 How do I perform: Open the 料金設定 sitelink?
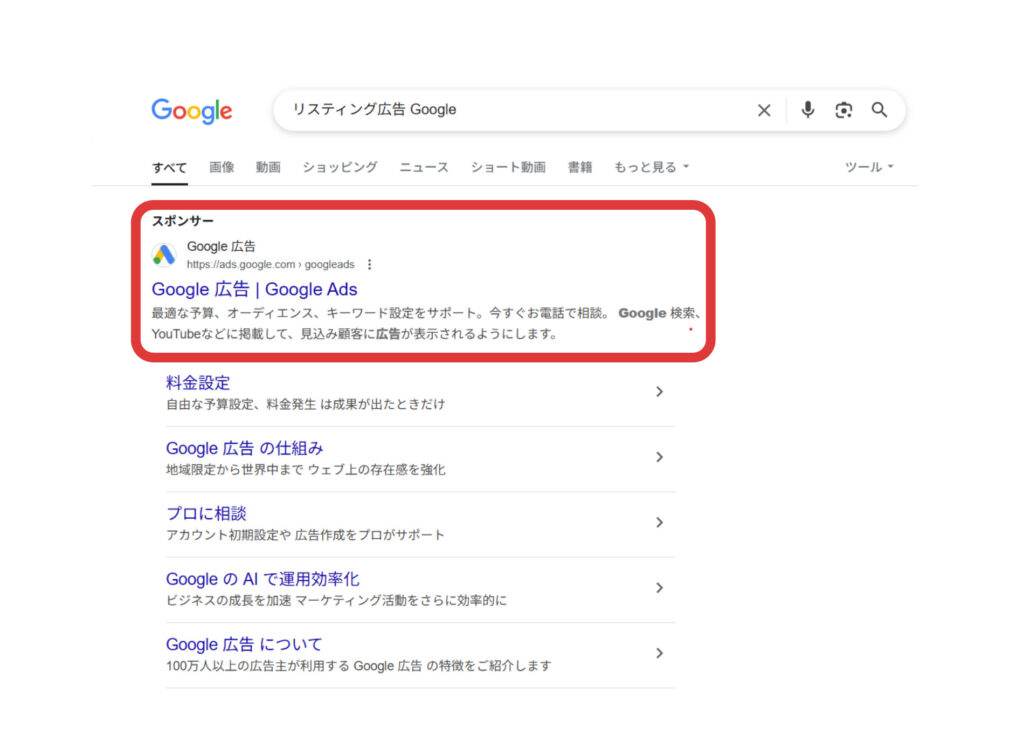(198, 383)
